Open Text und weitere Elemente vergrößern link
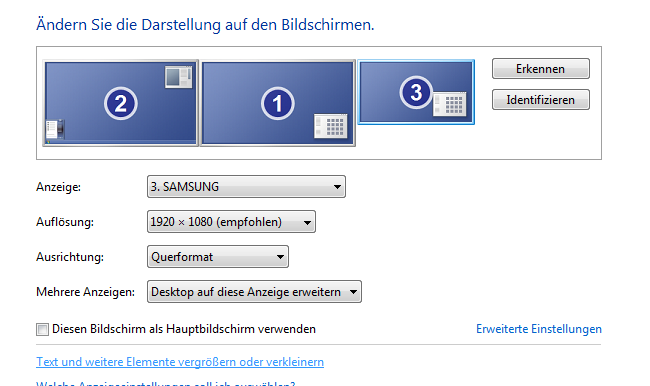The height and width of the screenshot is (386, 650). click(x=180, y=362)
